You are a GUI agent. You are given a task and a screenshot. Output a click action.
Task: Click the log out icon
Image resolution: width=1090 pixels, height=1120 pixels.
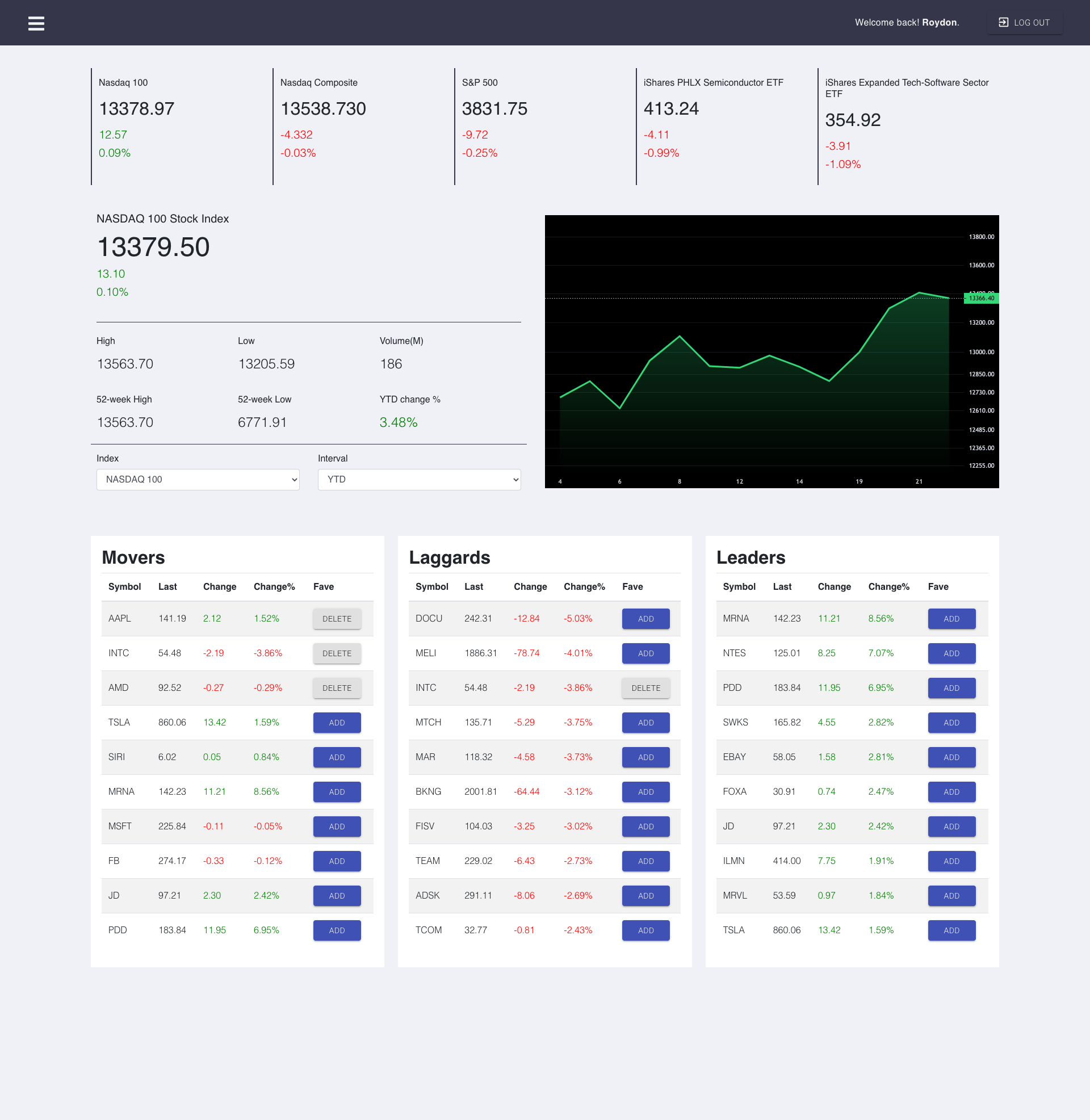(x=1003, y=22)
